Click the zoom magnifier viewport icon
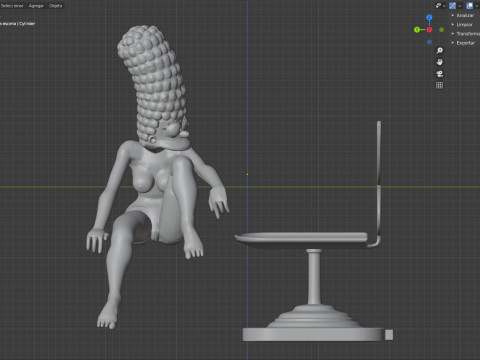This screenshot has width=480, height=360. (x=440, y=50)
